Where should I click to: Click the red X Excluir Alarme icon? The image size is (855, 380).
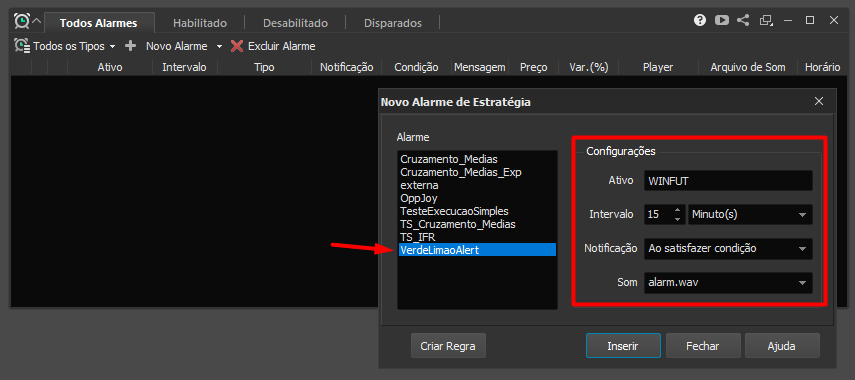click(x=237, y=46)
